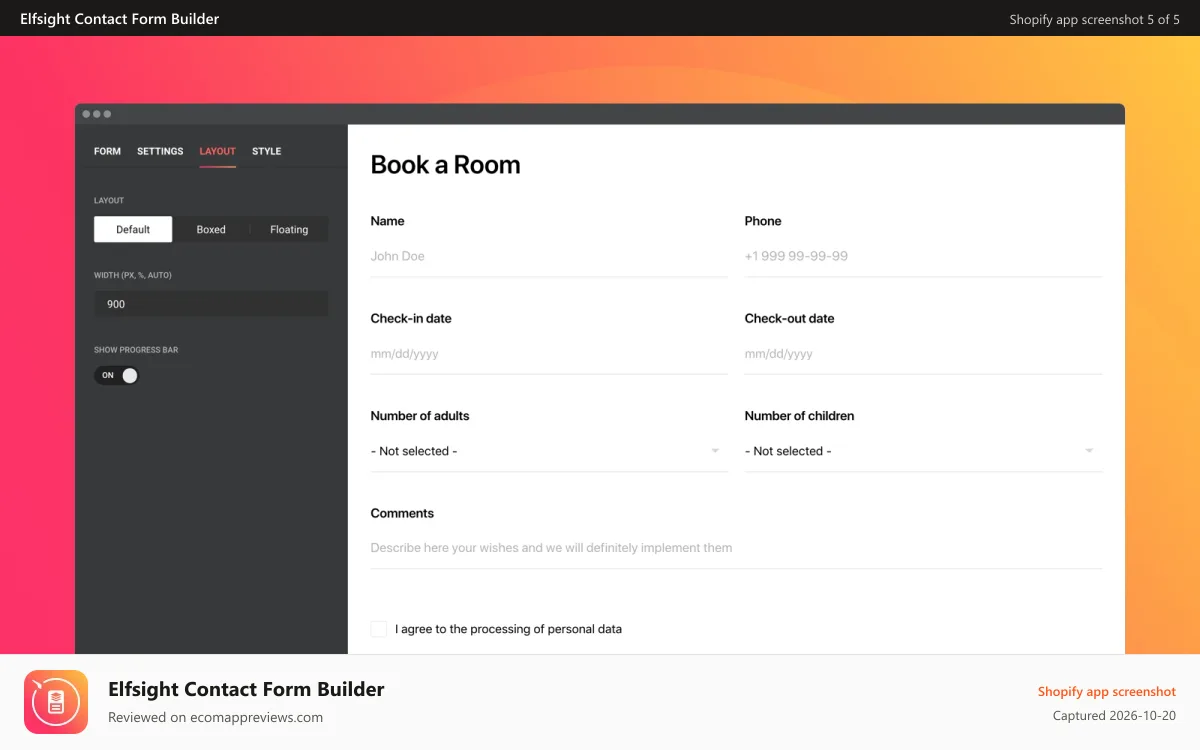The width and height of the screenshot is (1200, 750).
Task: Click the "Shopify app screenshot 5 of 5" text
Action: pos(1094,19)
